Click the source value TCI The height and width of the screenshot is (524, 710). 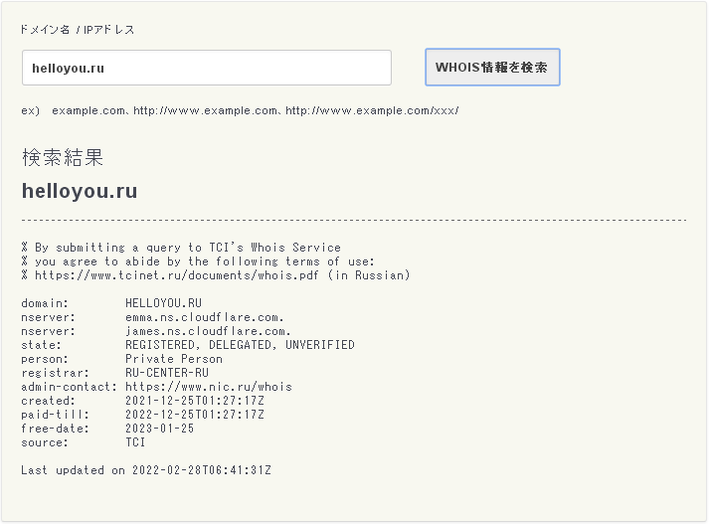pos(135,442)
